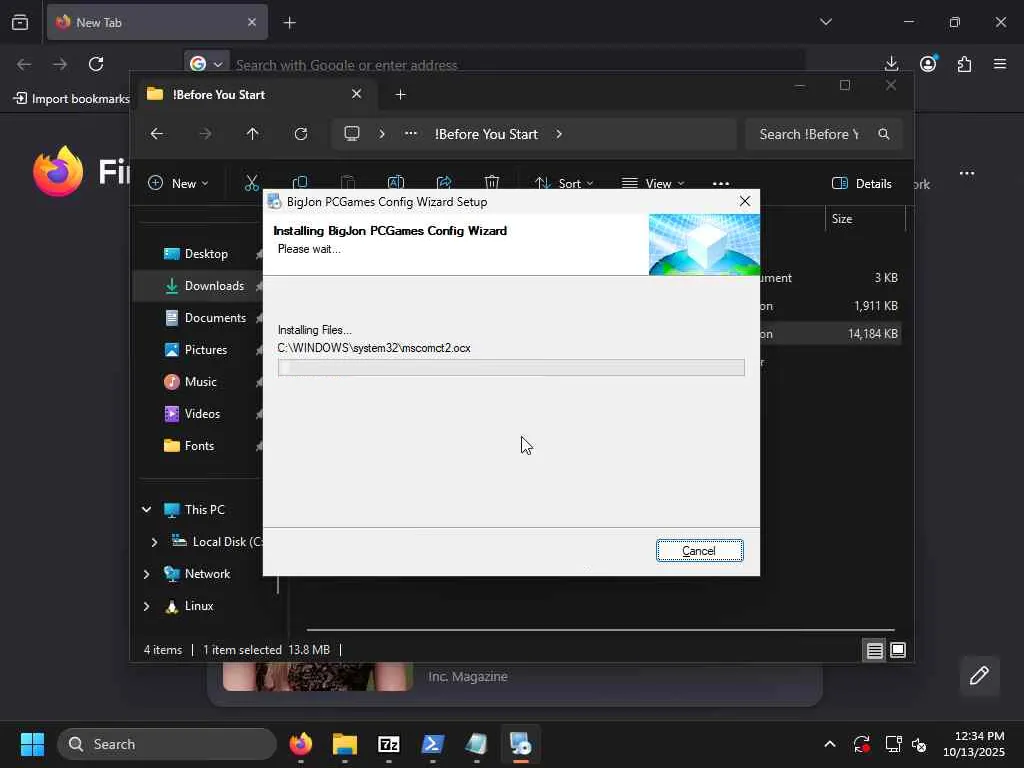Viewport: 1024px width, 768px height.
Task: Select the 3 KB file row
Action: coord(829,278)
